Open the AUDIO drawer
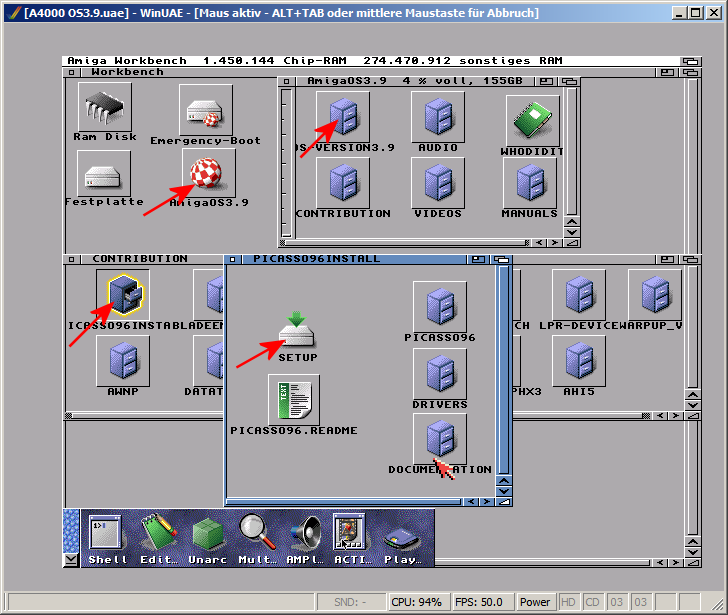The width and height of the screenshot is (728, 615). pos(438,117)
